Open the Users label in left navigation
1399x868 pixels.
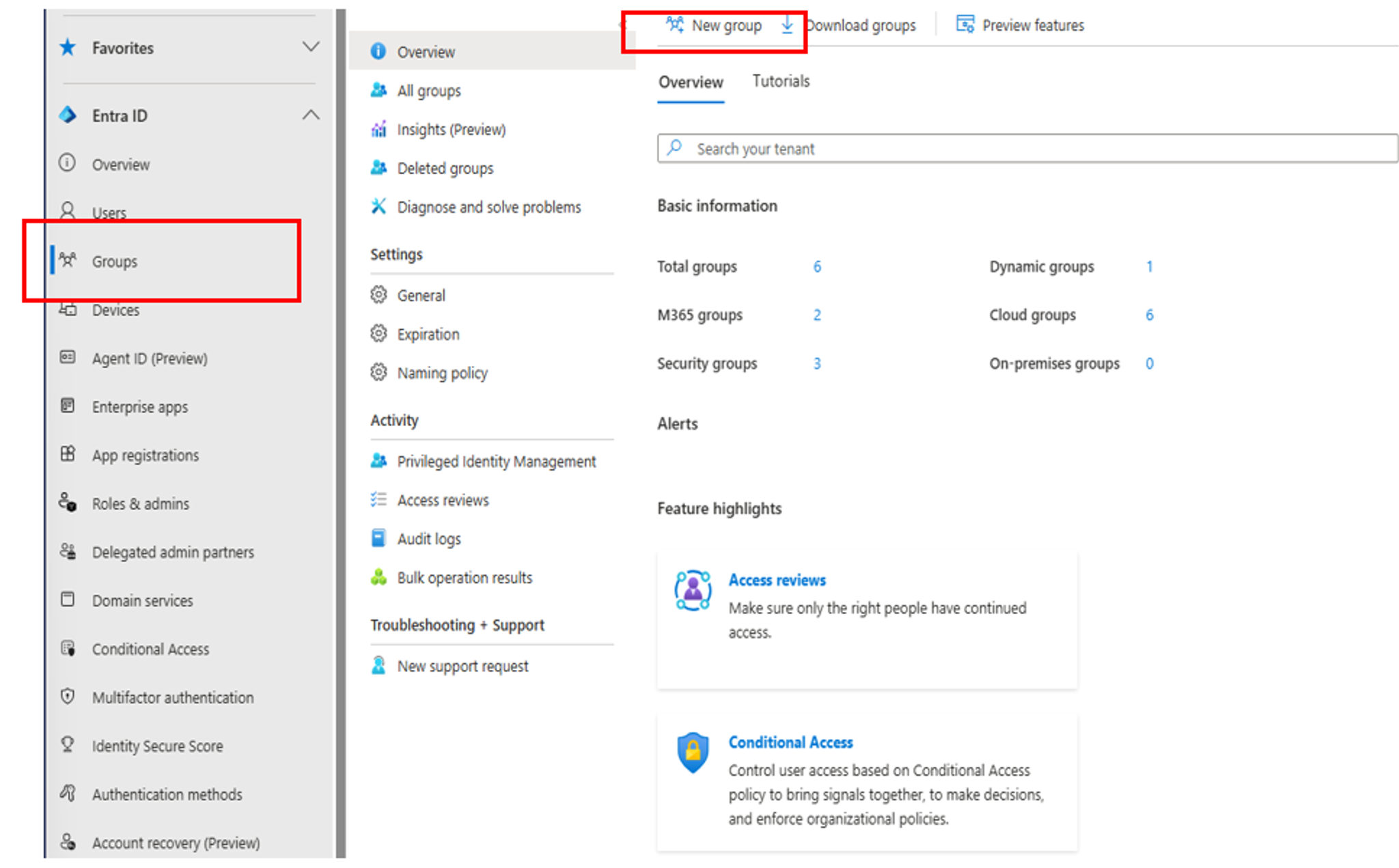click(x=109, y=213)
